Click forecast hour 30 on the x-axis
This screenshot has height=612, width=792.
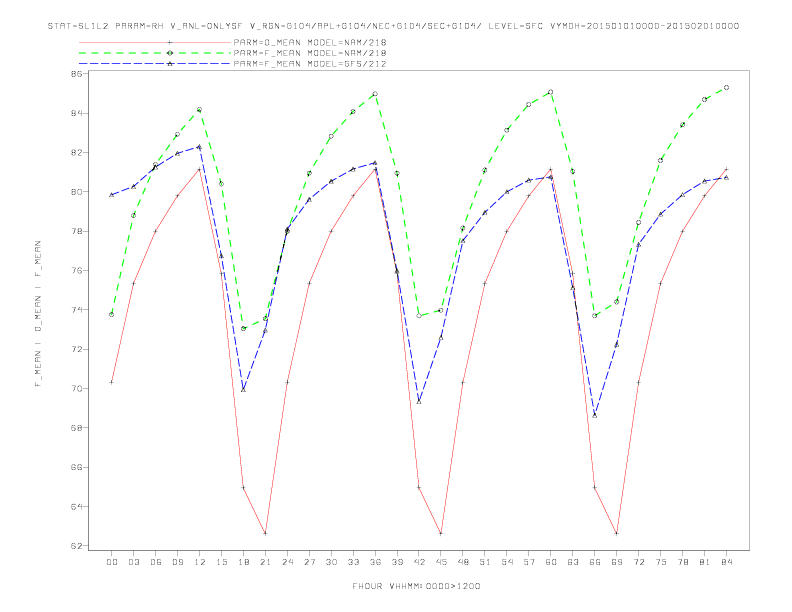pos(331,562)
